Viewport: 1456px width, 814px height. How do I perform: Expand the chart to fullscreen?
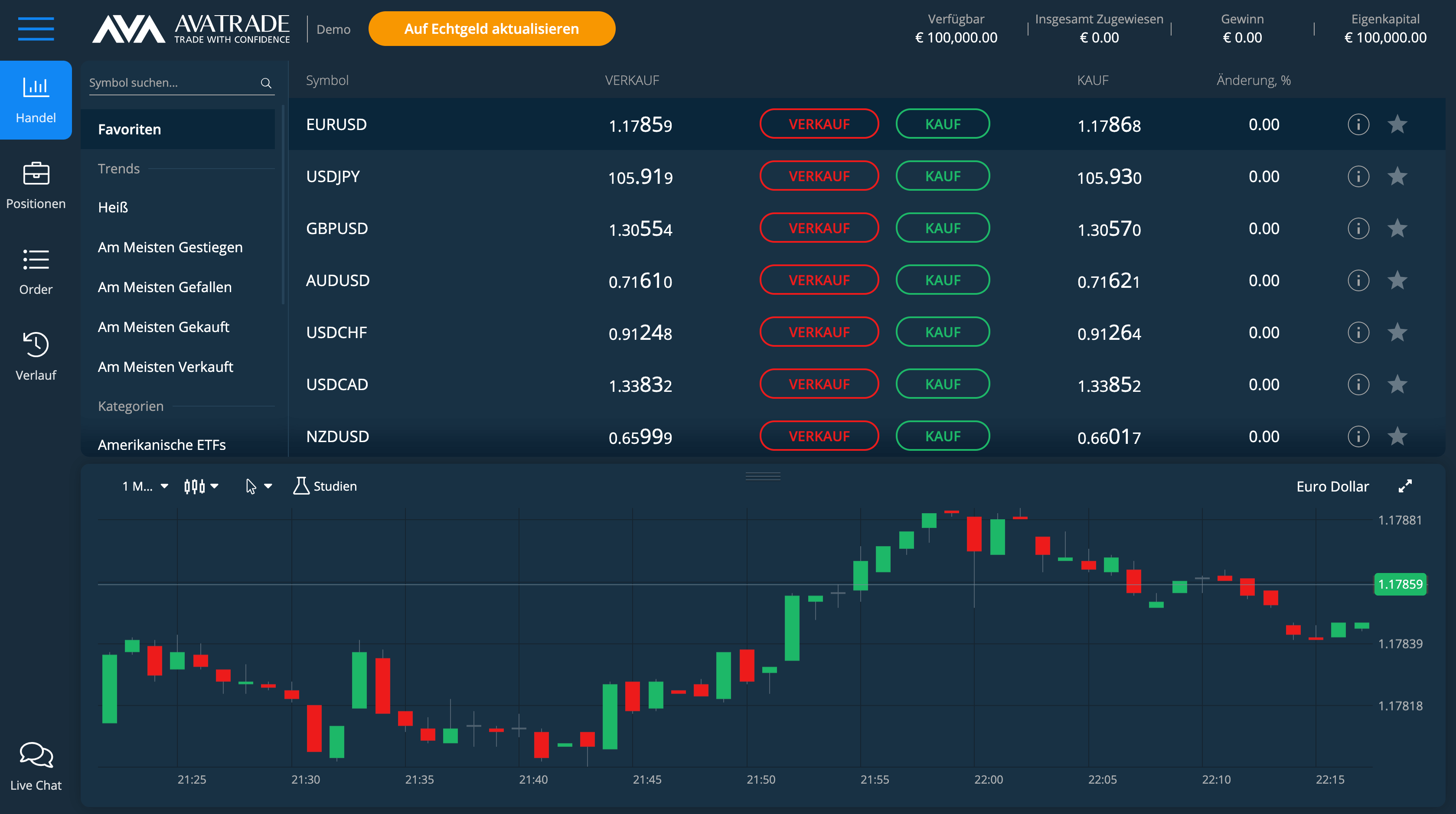coord(1405,486)
